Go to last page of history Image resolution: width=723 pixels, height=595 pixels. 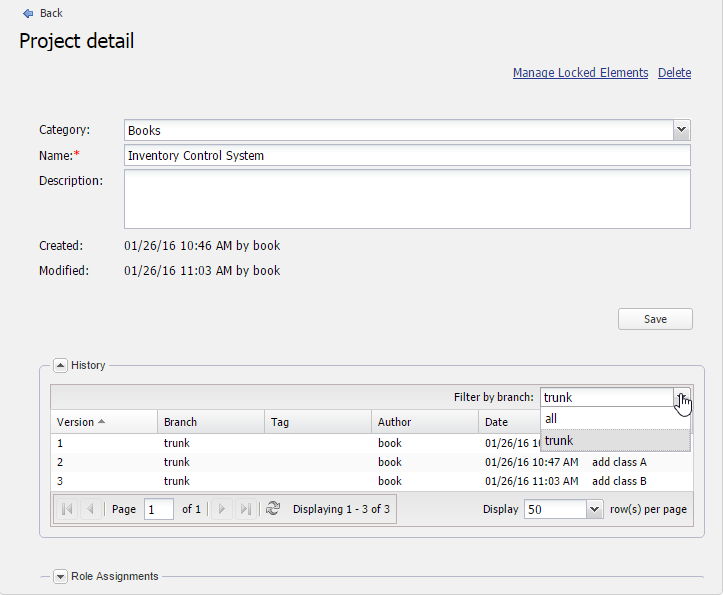click(x=245, y=509)
